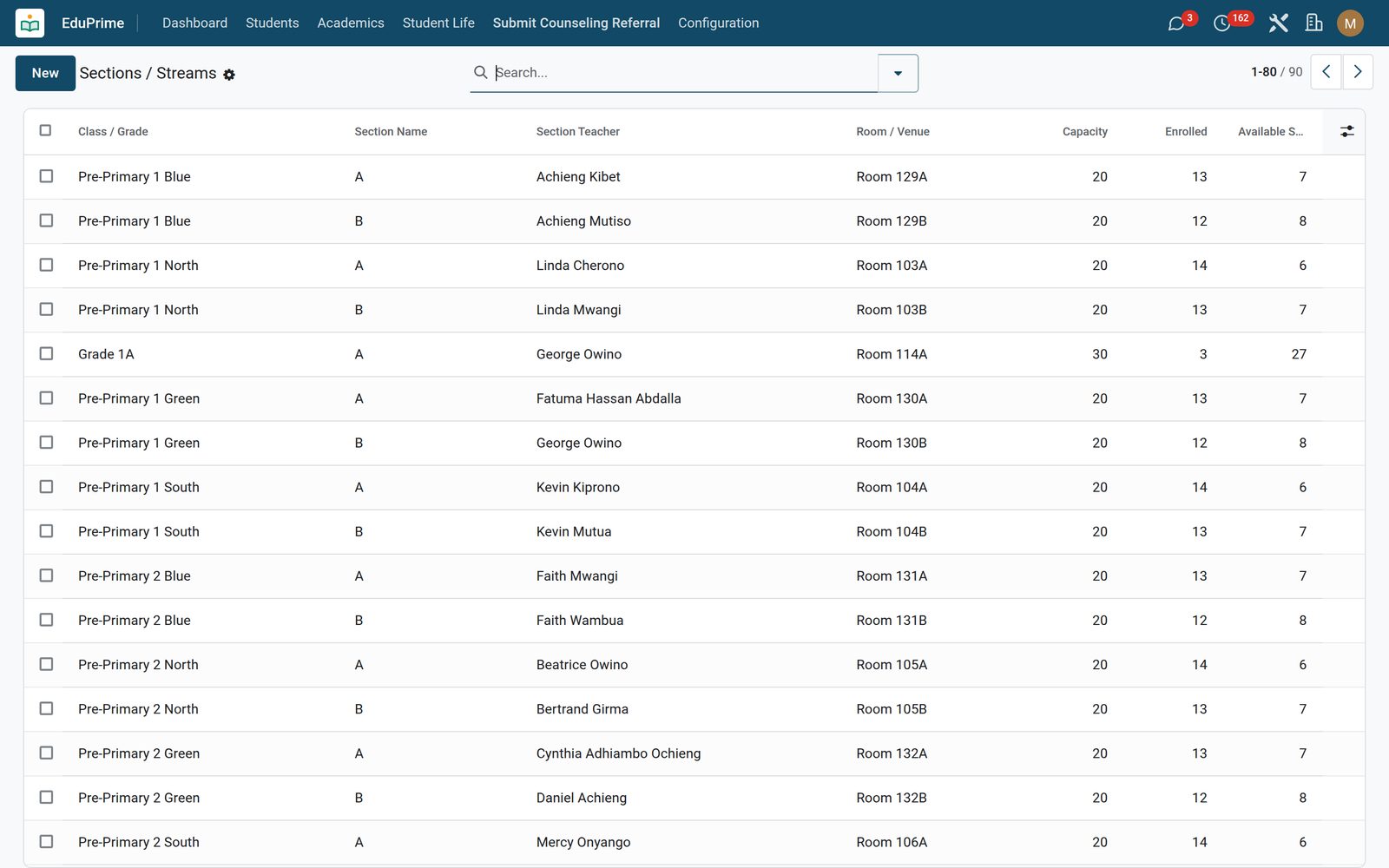This screenshot has width=1389, height=868.
Task: Open the Student Life menu
Action: (x=438, y=23)
